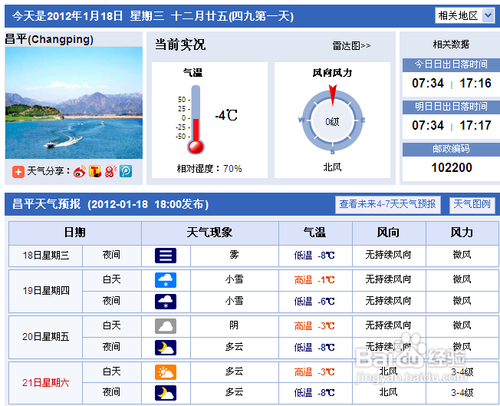Click the 明日日出日落时间 heading

(x=451, y=107)
